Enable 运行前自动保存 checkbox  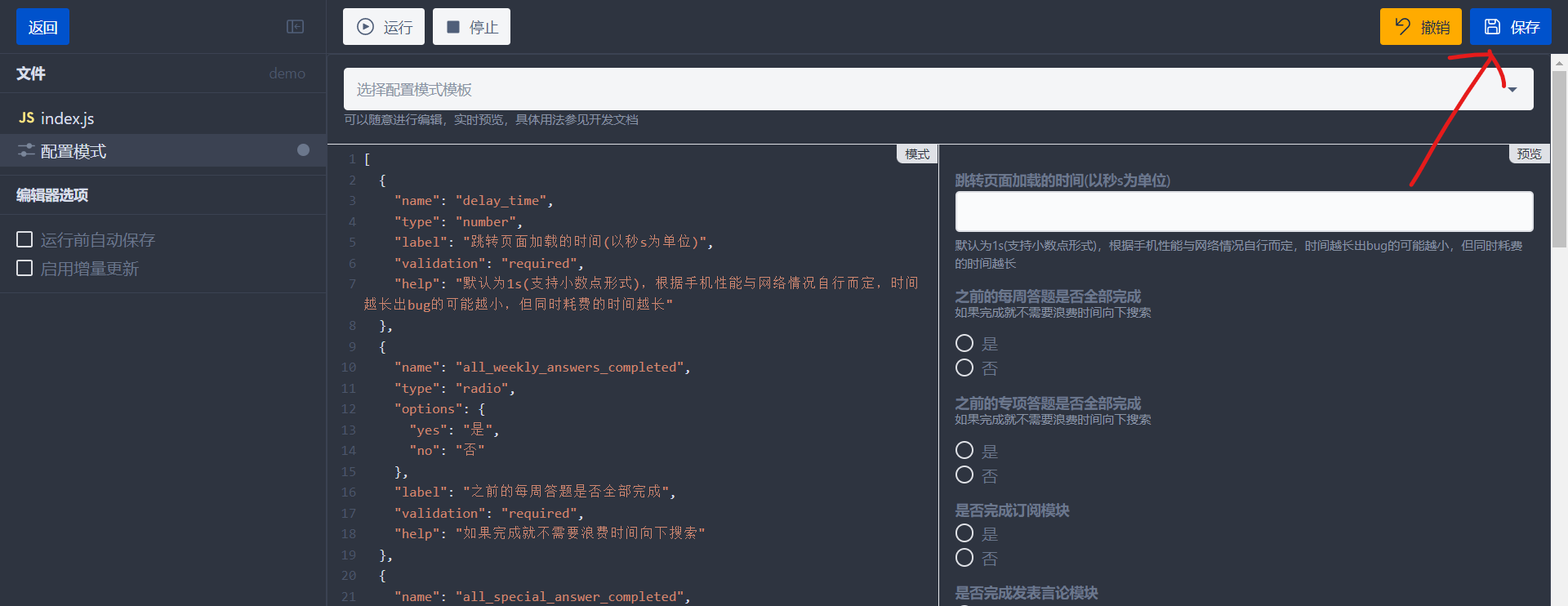point(24,239)
